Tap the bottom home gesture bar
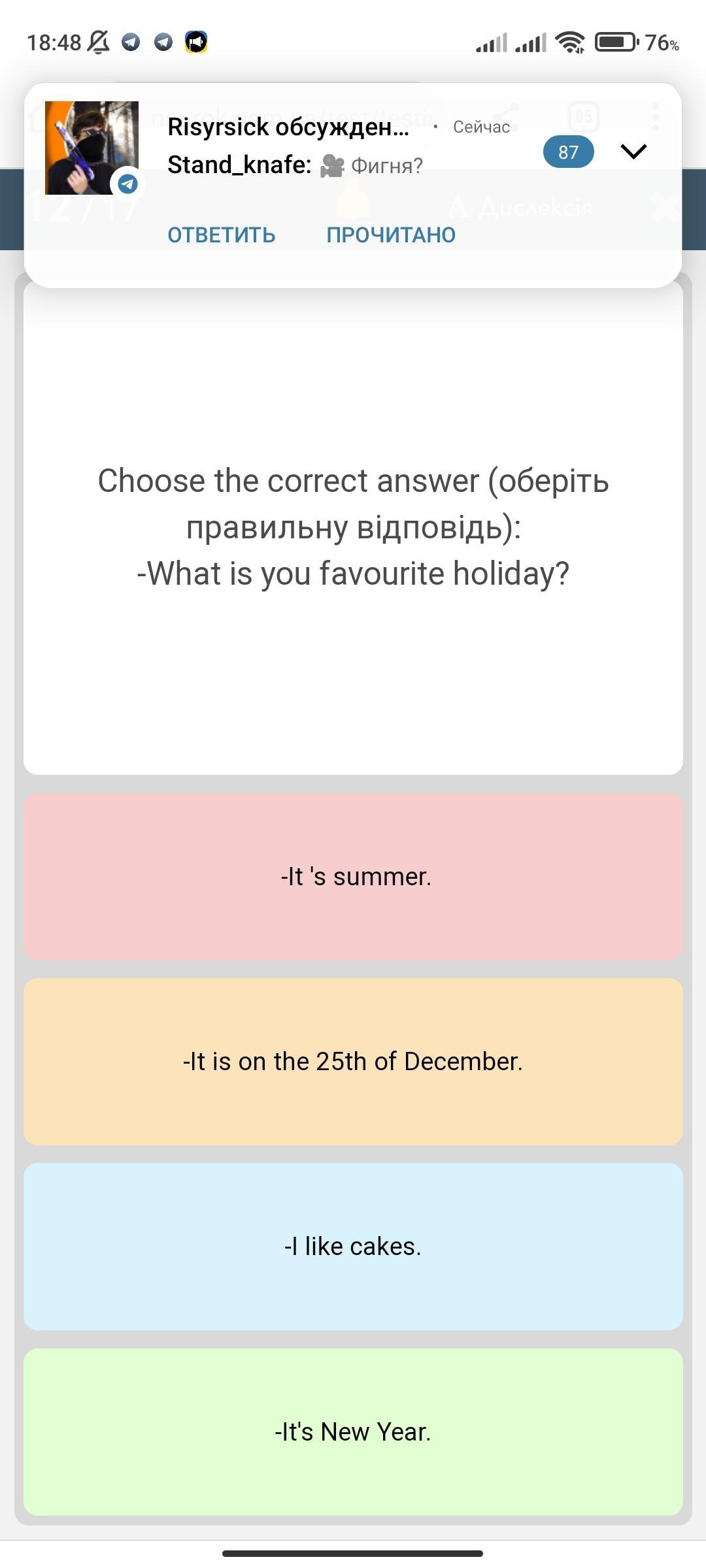The width and height of the screenshot is (706, 1568). [353, 1553]
